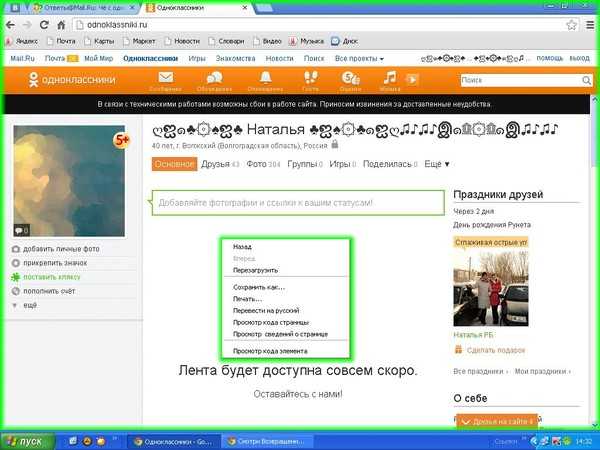Screen dimensions: 600x450
Task: Open Мой Мир in the Mail.Ru bar
Action: pos(98,59)
